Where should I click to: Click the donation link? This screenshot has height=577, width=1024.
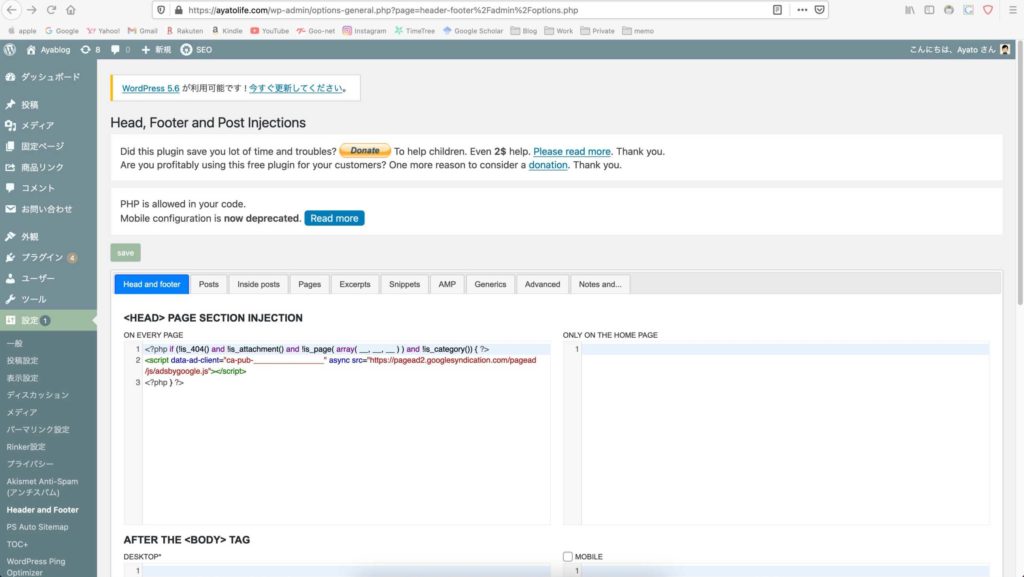548,165
